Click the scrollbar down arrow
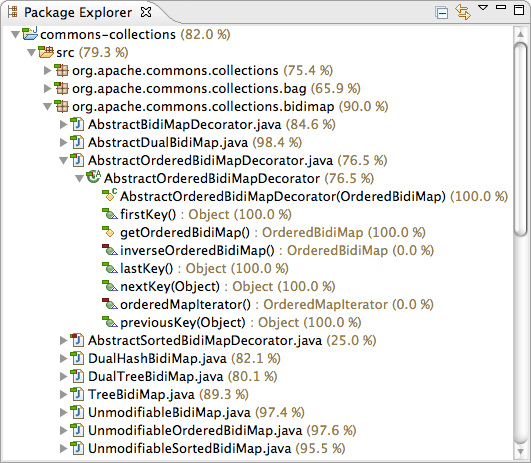531x463 pixels. coord(520,452)
